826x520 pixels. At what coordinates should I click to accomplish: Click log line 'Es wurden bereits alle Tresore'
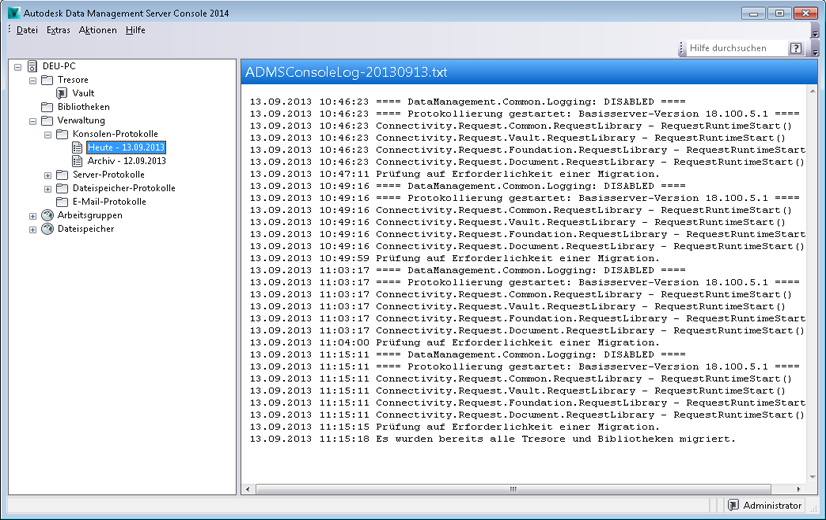[492, 439]
